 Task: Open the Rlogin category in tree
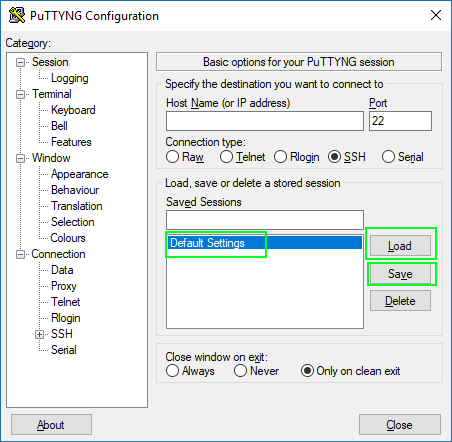[66, 318]
